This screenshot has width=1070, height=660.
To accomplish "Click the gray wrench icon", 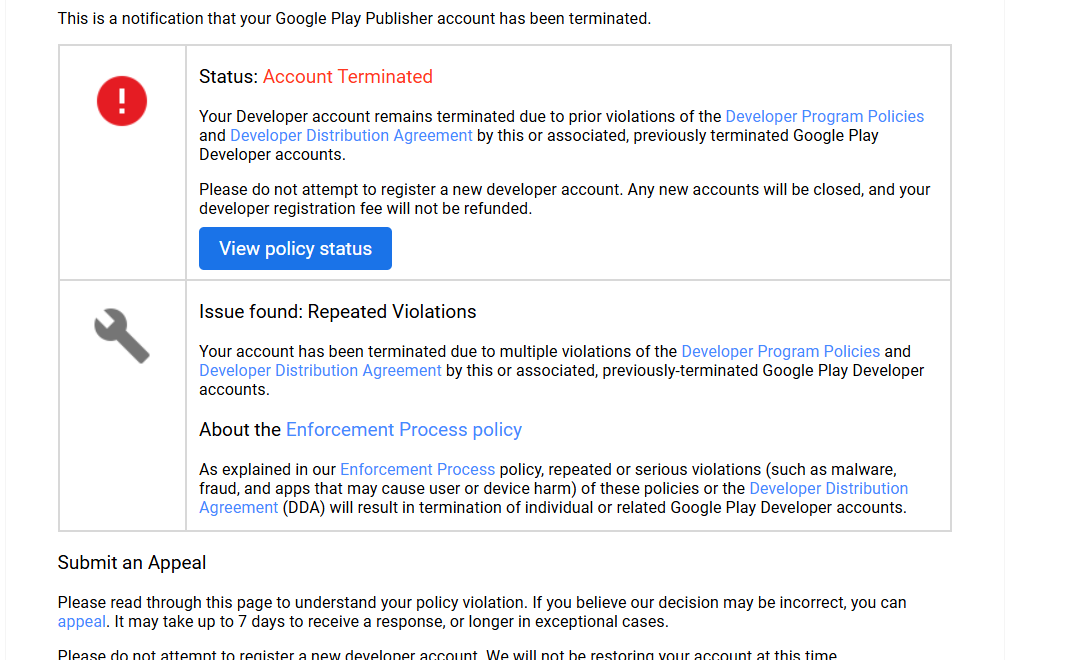I will (121, 336).
